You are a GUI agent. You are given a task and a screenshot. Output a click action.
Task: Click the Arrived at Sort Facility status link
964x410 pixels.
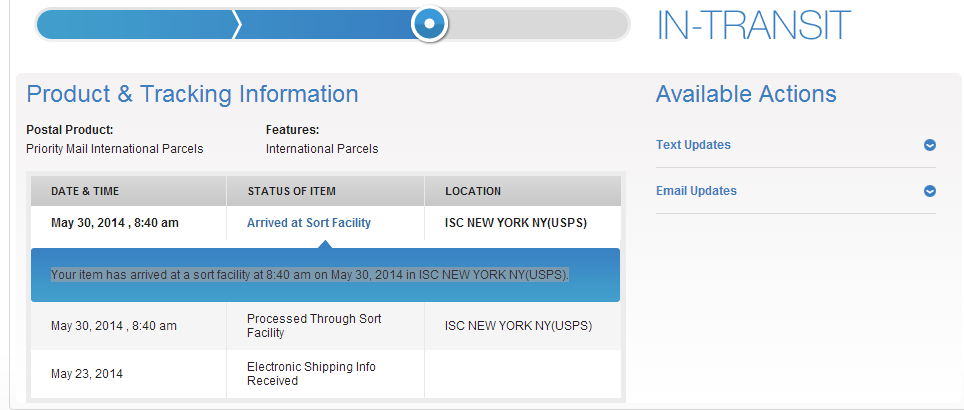pos(309,223)
